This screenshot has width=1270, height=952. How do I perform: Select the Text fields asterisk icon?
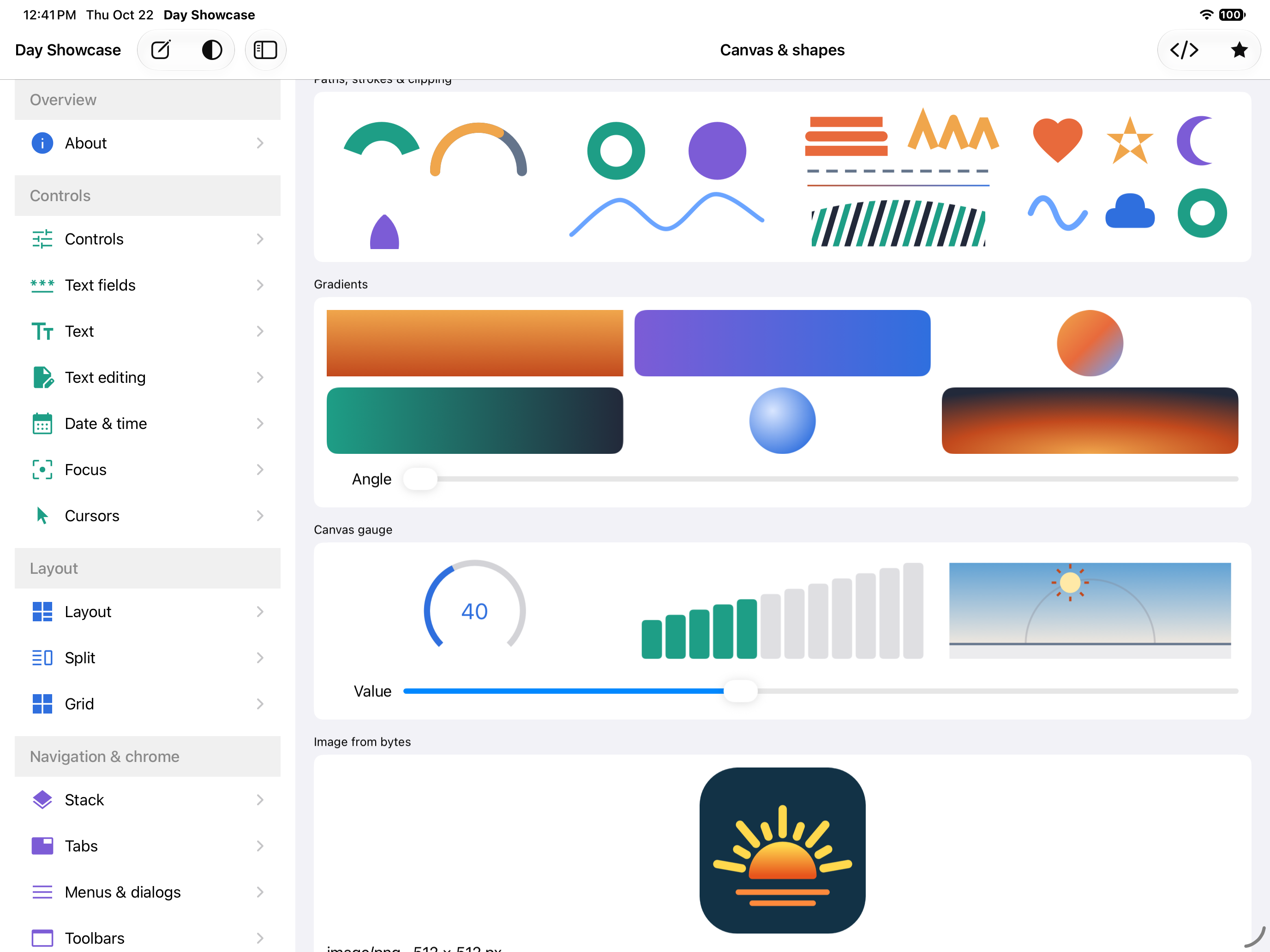coord(42,285)
